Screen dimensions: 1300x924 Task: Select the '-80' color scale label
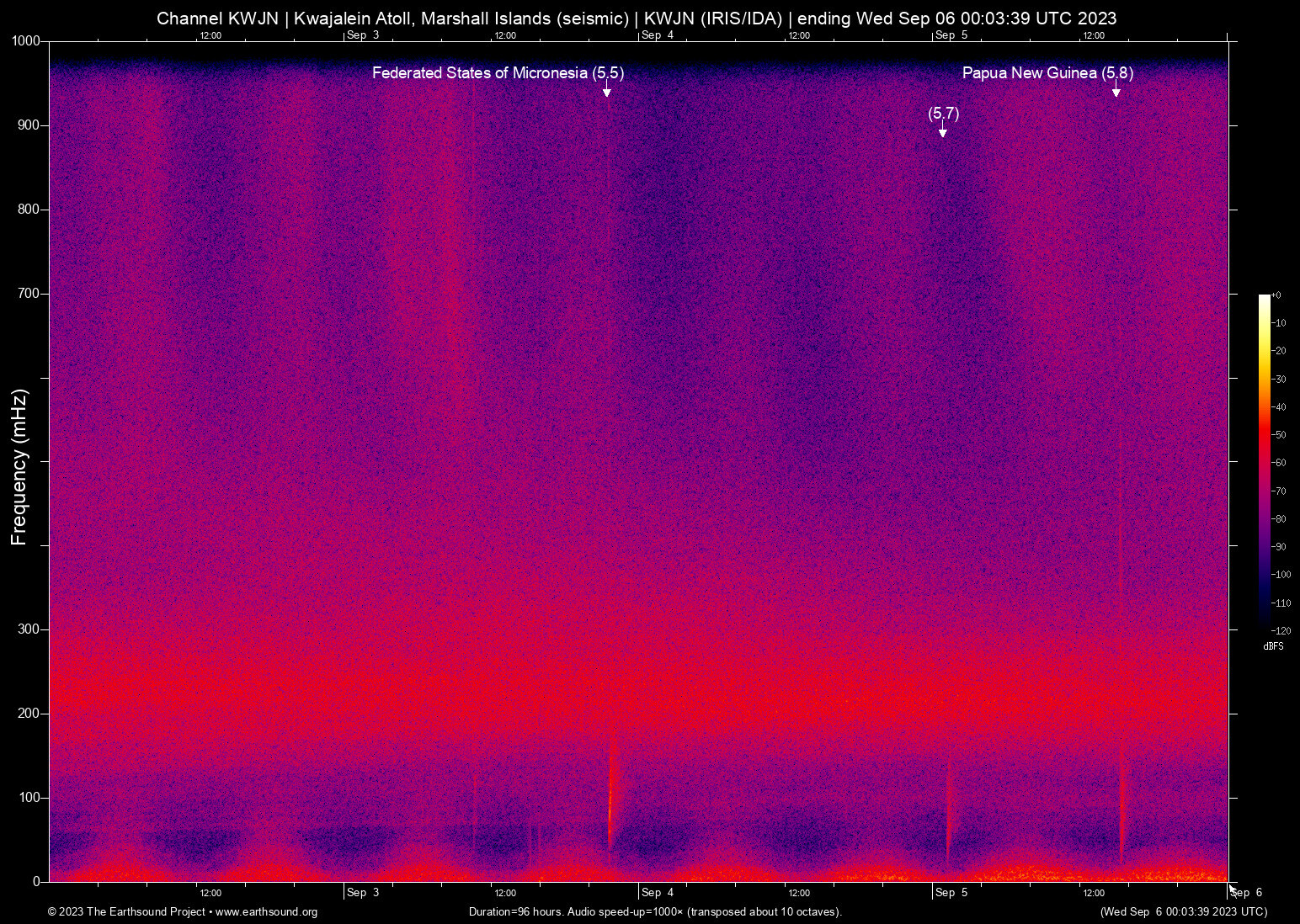[1279, 519]
